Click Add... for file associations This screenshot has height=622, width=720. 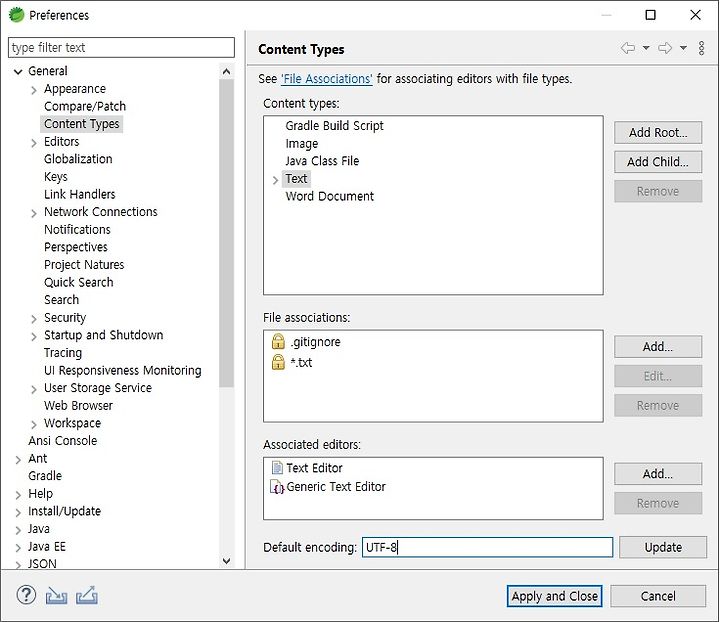tap(658, 346)
